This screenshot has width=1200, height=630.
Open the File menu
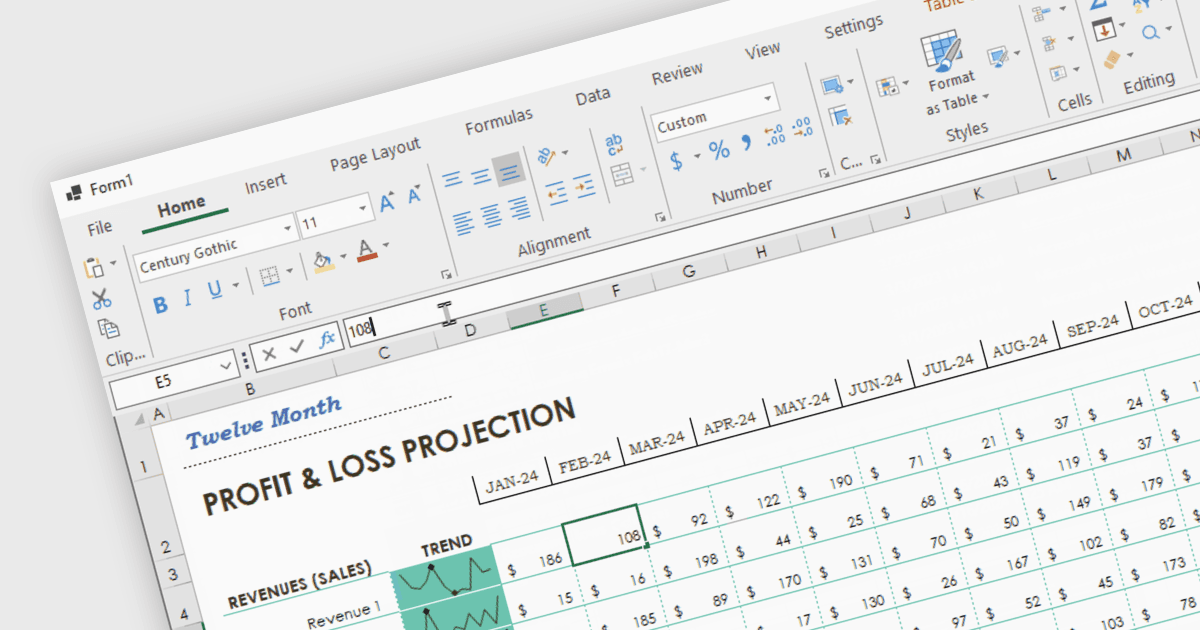[x=99, y=228]
